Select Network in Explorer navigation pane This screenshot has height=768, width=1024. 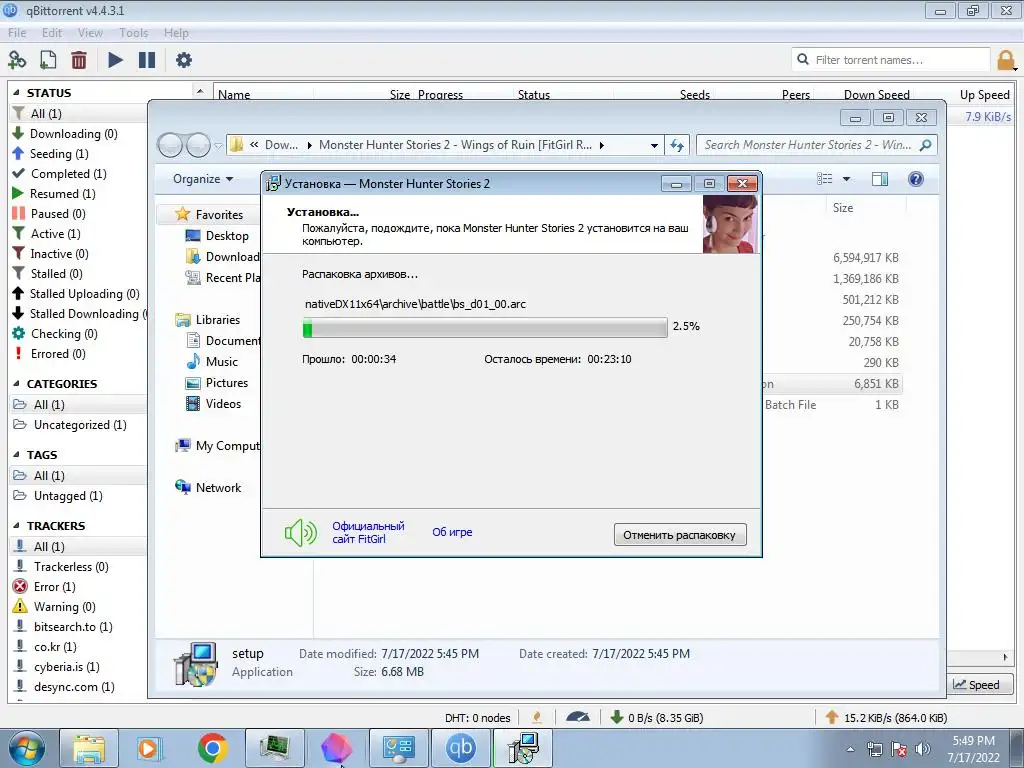(208, 488)
